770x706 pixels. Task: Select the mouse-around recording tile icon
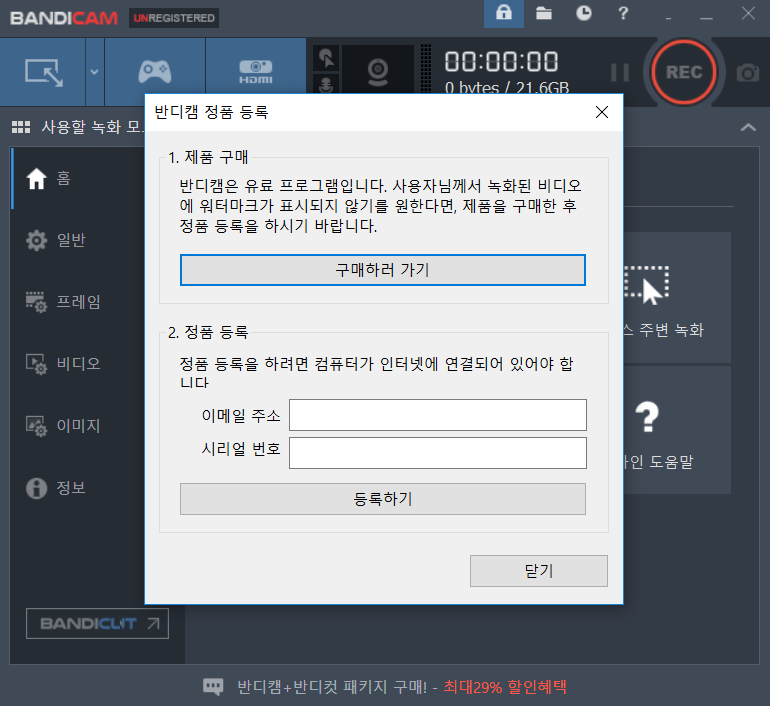[x=647, y=285]
